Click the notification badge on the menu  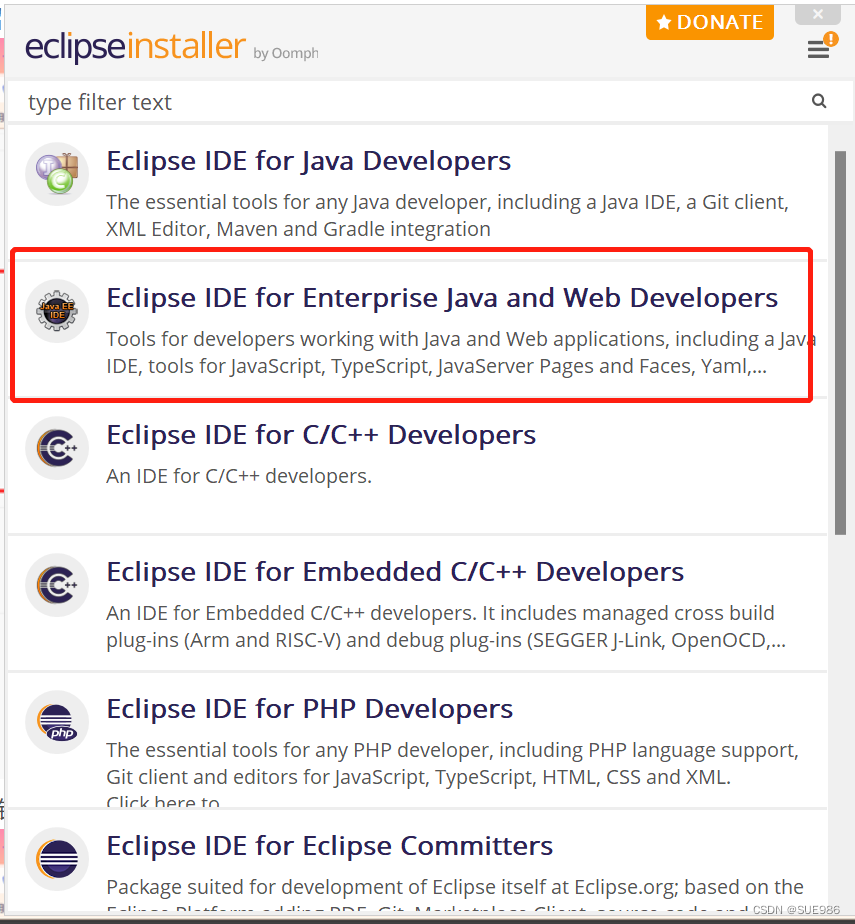[831, 39]
